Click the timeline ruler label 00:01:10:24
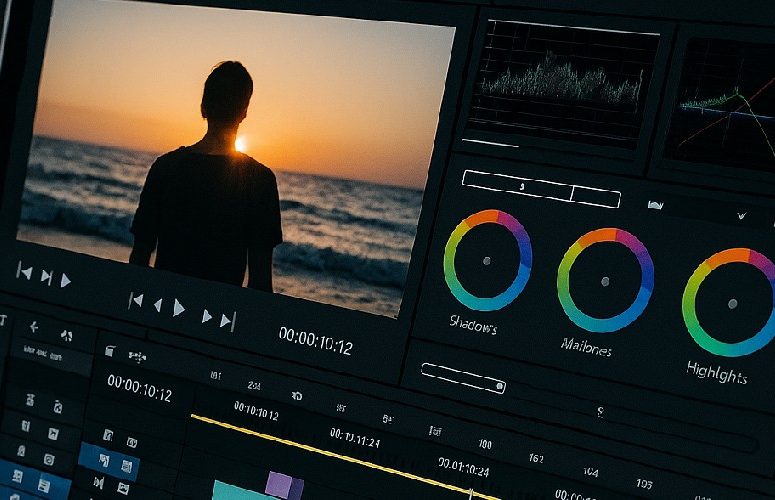775x500 pixels. (463, 466)
